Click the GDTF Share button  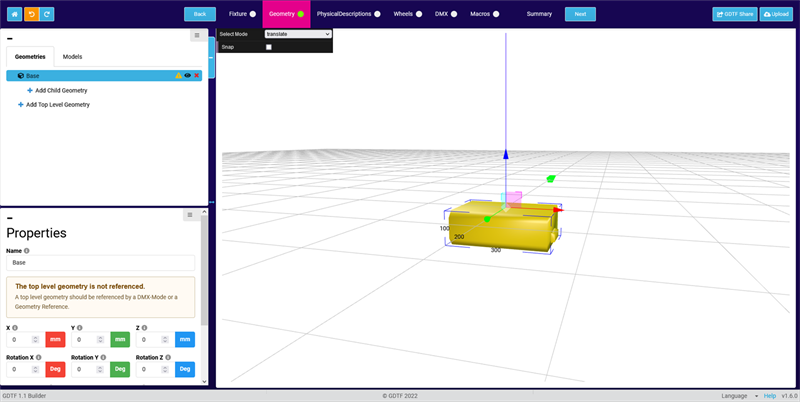click(x=734, y=14)
